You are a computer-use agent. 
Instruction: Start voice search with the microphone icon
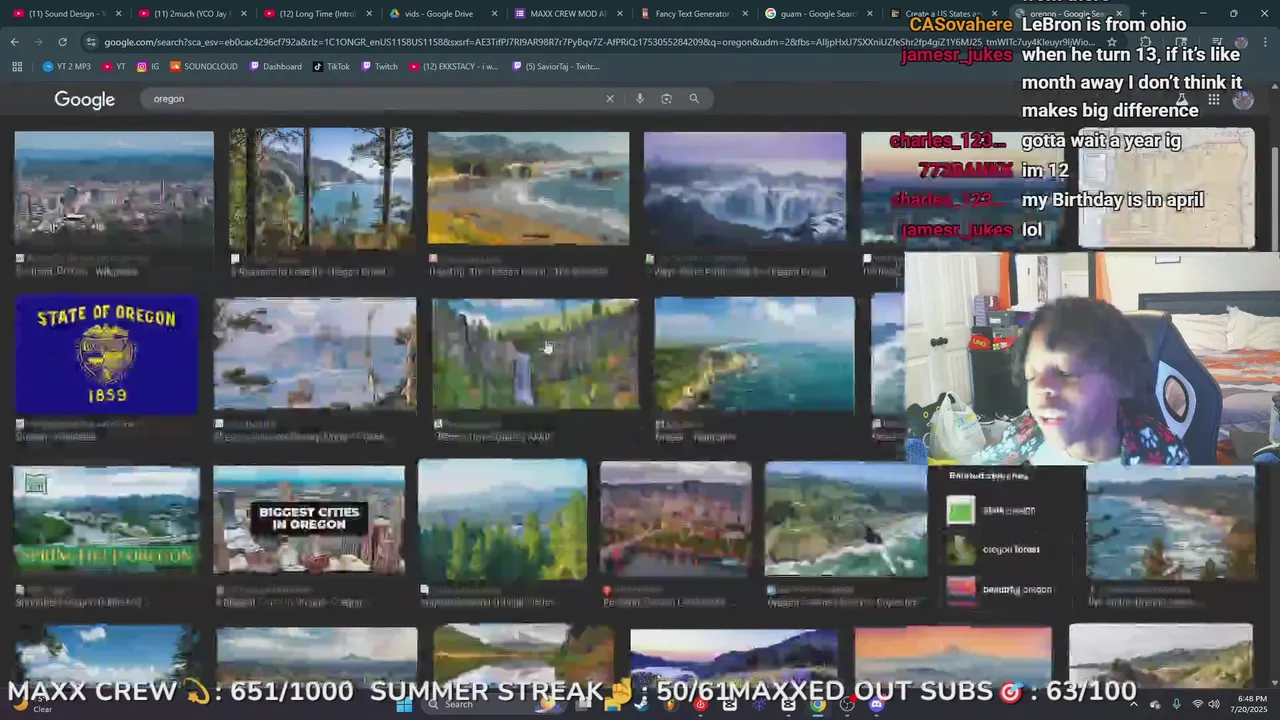click(x=640, y=99)
